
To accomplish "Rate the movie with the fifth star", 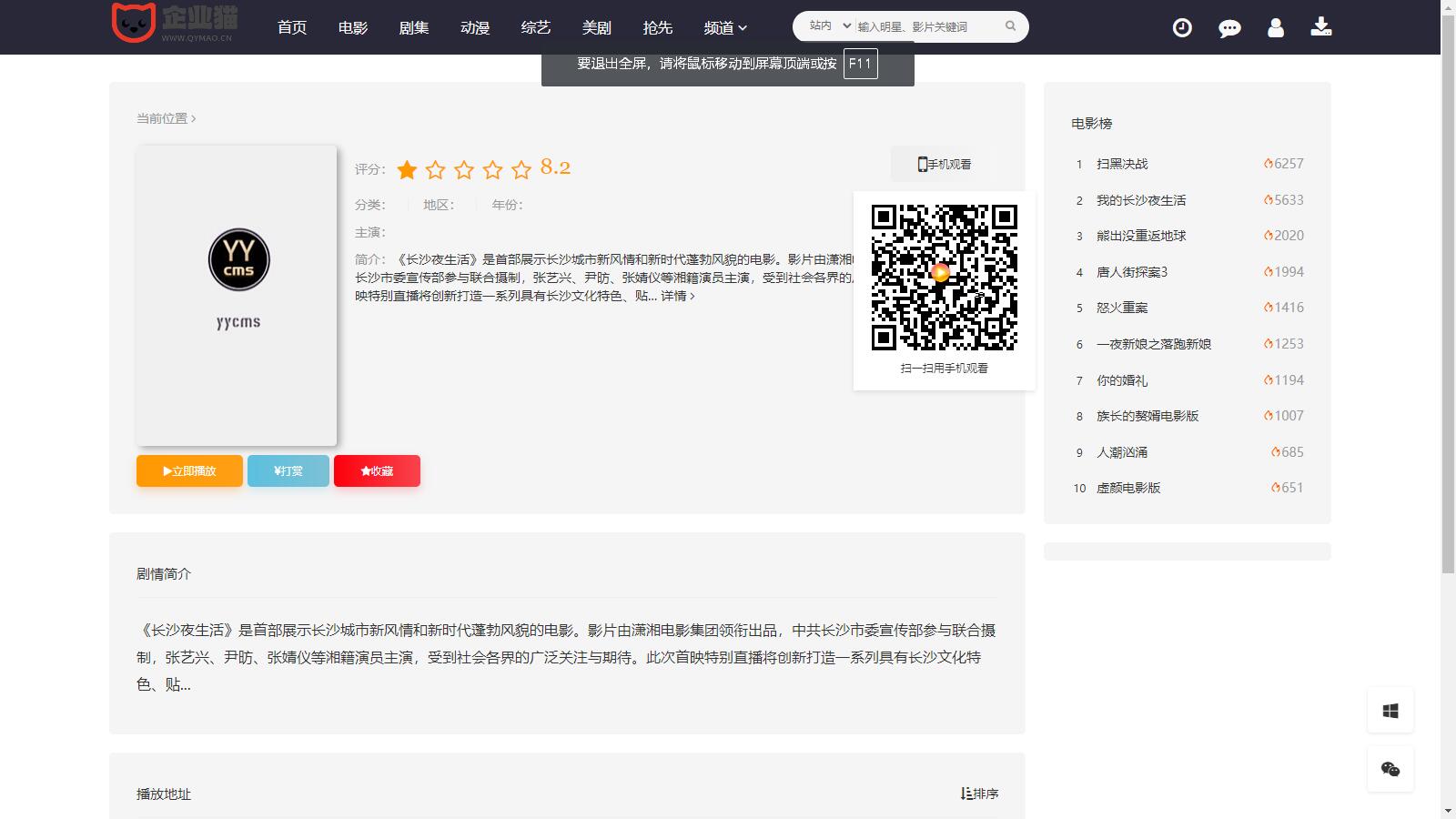I will [x=521, y=170].
